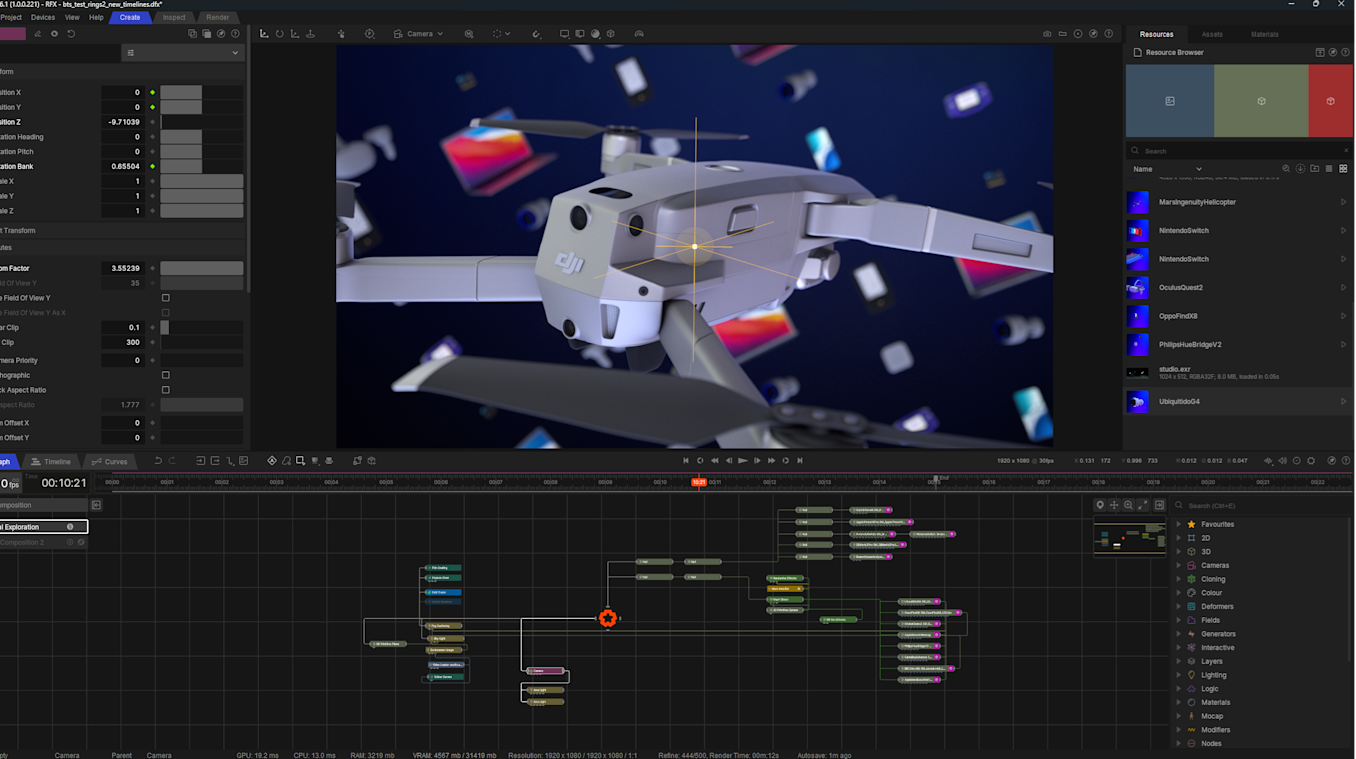This screenshot has height=759, width=1356.
Task: Click the Zoom Factor slider bar
Action: click(201, 269)
